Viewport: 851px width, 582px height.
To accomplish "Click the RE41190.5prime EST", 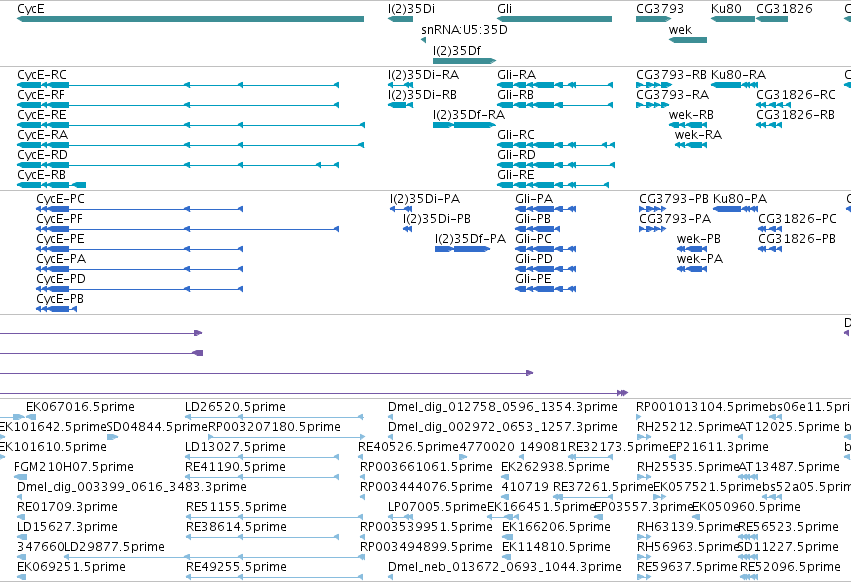I will click(x=262, y=477).
